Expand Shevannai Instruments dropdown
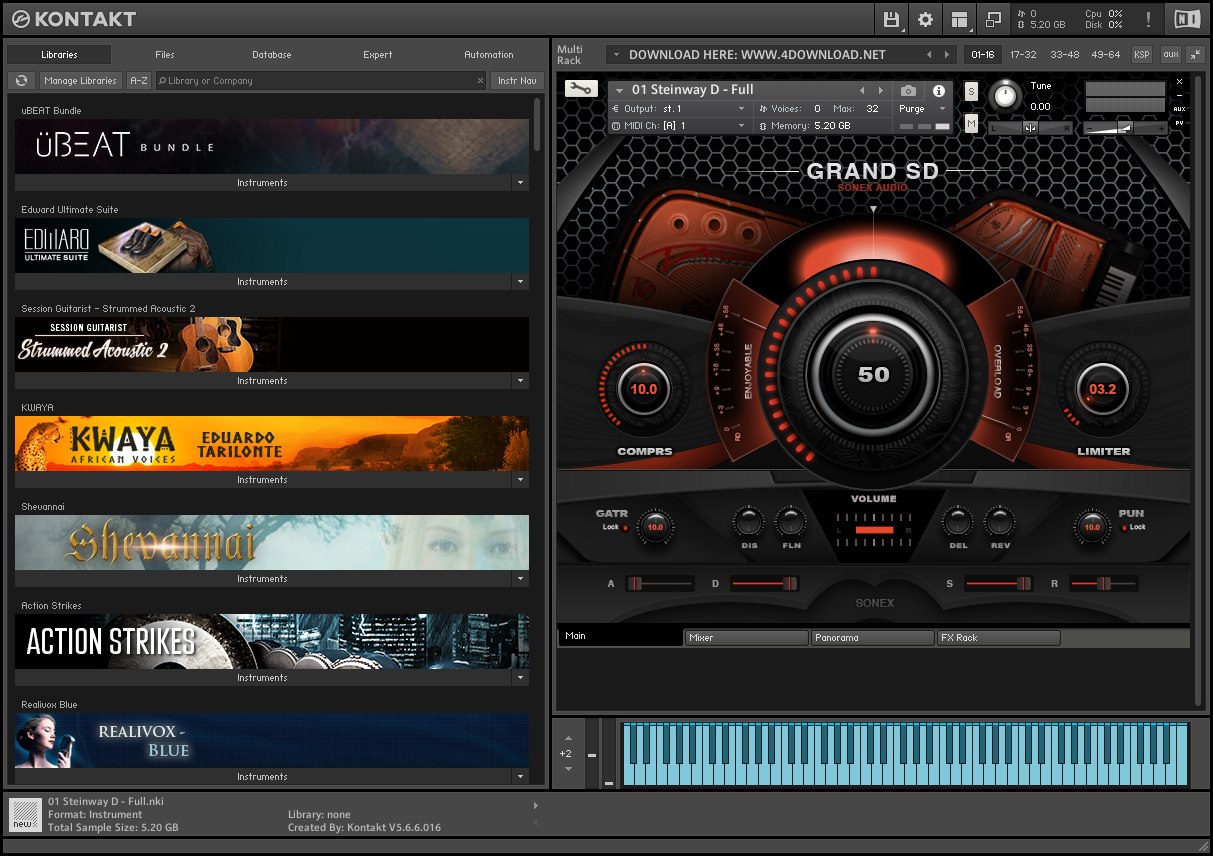The width and height of the screenshot is (1213, 856). point(519,579)
